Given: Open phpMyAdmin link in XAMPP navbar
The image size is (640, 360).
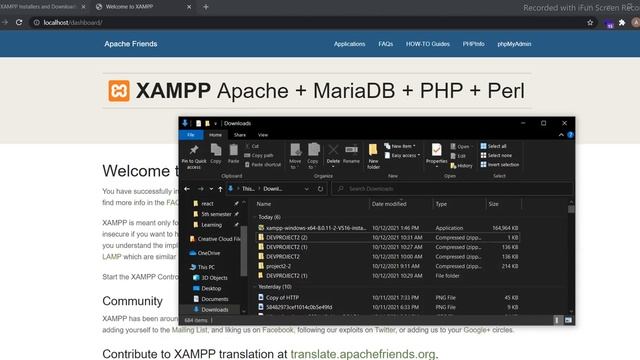Looking at the screenshot, I should [514, 44].
